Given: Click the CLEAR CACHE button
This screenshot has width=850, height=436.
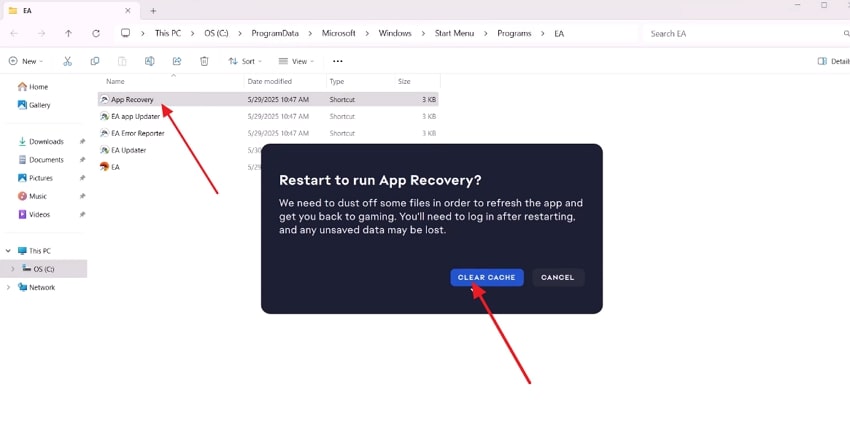Looking at the screenshot, I should 487,277.
